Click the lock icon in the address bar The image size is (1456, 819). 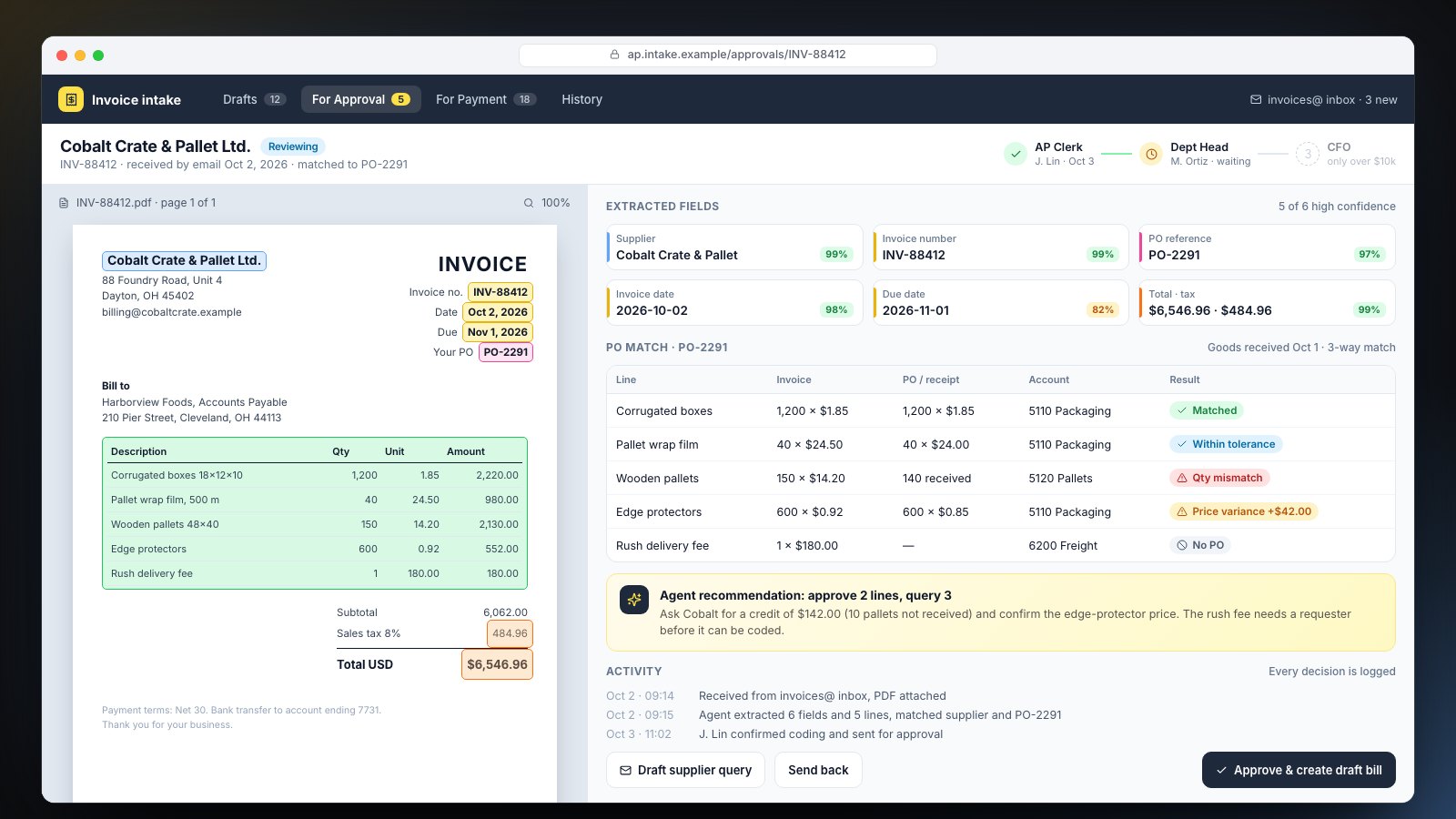click(615, 55)
